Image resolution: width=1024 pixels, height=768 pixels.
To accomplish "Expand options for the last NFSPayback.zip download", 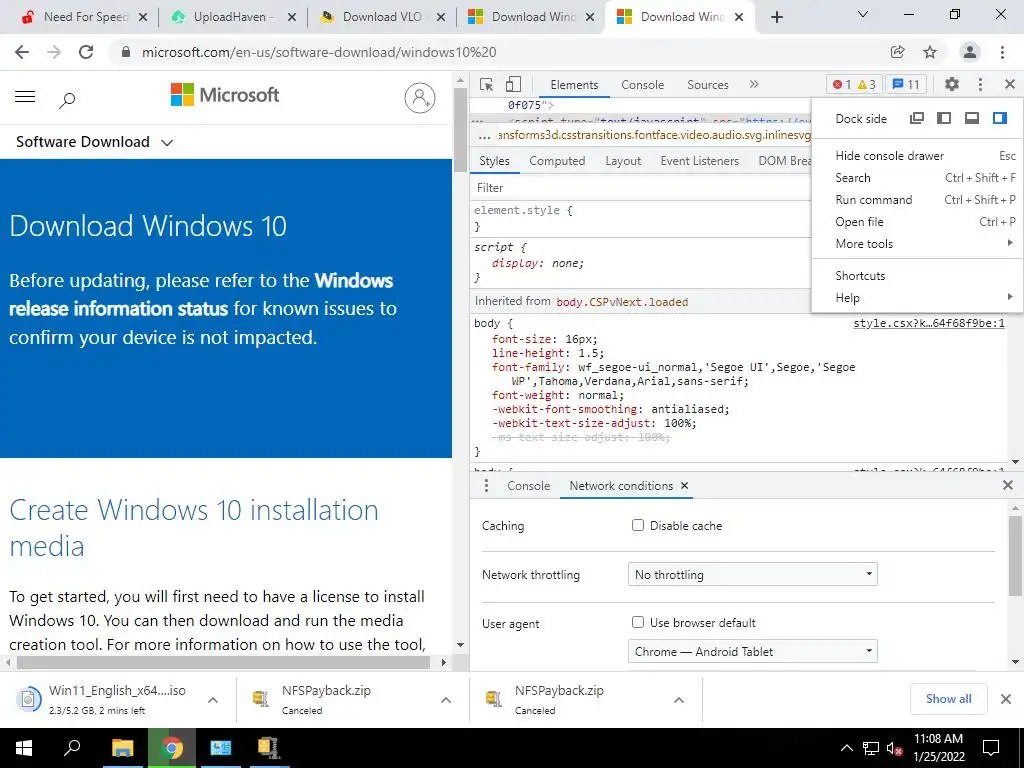I will (x=679, y=699).
